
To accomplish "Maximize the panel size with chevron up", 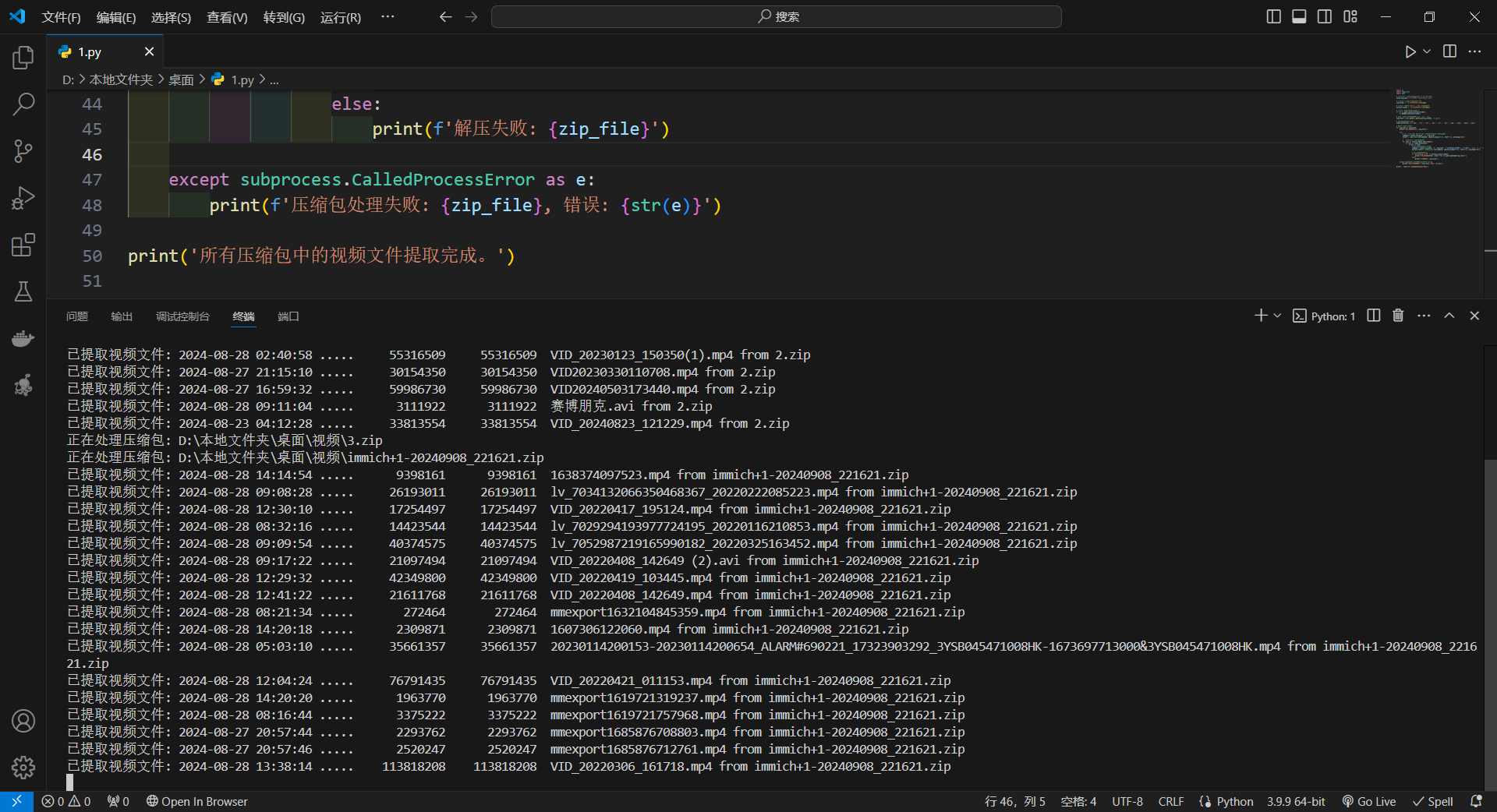I will [x=1449, y=316].
